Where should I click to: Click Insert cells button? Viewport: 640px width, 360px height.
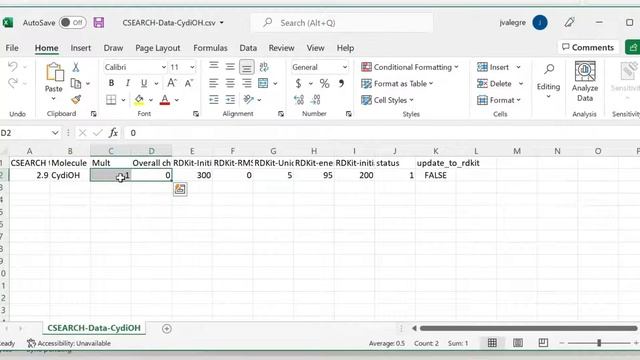pos(493,67)
